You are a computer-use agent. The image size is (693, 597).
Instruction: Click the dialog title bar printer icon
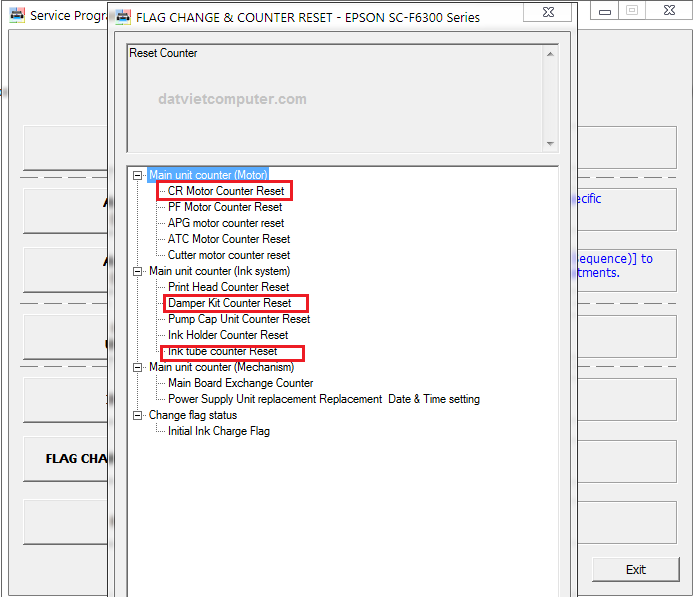(121, 17)
